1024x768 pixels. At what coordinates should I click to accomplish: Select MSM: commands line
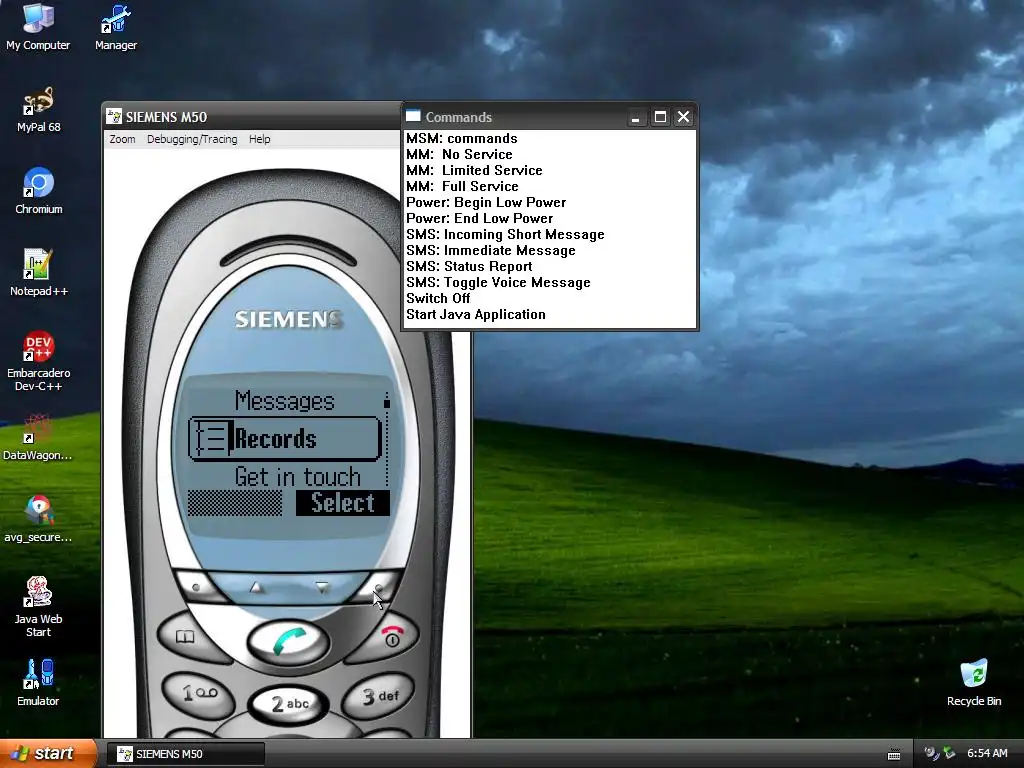(462, 138)
